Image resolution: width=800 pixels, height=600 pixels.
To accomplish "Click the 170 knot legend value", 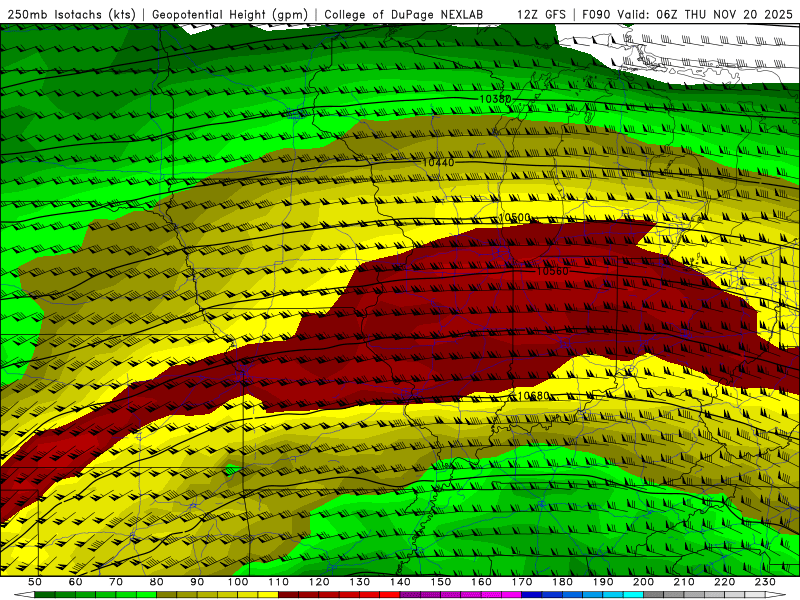I will coord(521,582).
